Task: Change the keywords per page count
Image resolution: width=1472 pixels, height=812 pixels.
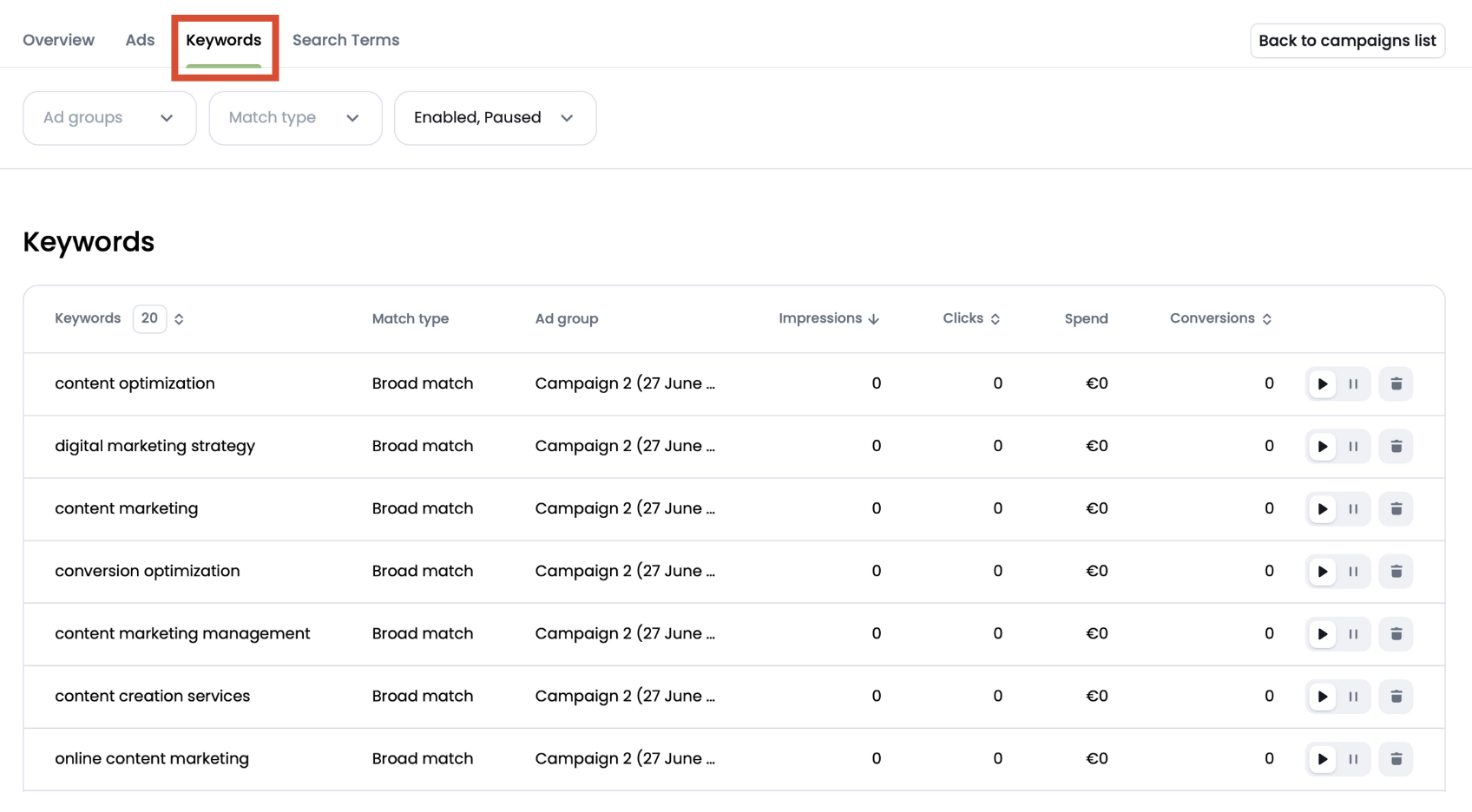Action: (x=149, y=318)
